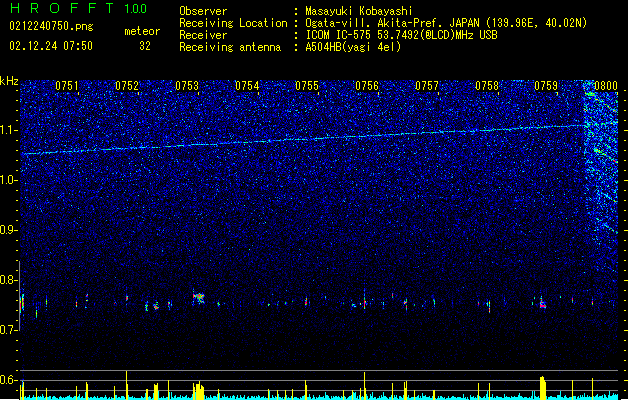Click the 0754 time marker
Image resolution: width=629 pixels, height=400 pixels.
click(247, 86)
